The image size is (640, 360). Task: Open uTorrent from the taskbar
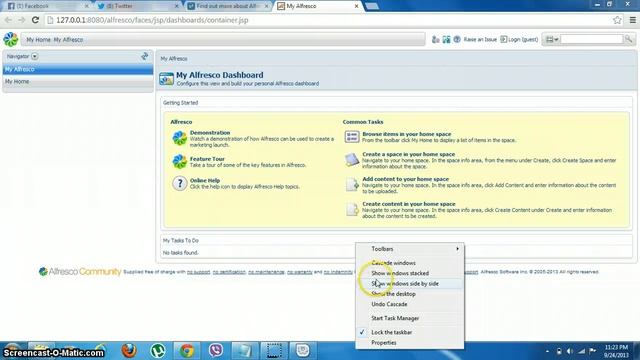coord(158,351)
